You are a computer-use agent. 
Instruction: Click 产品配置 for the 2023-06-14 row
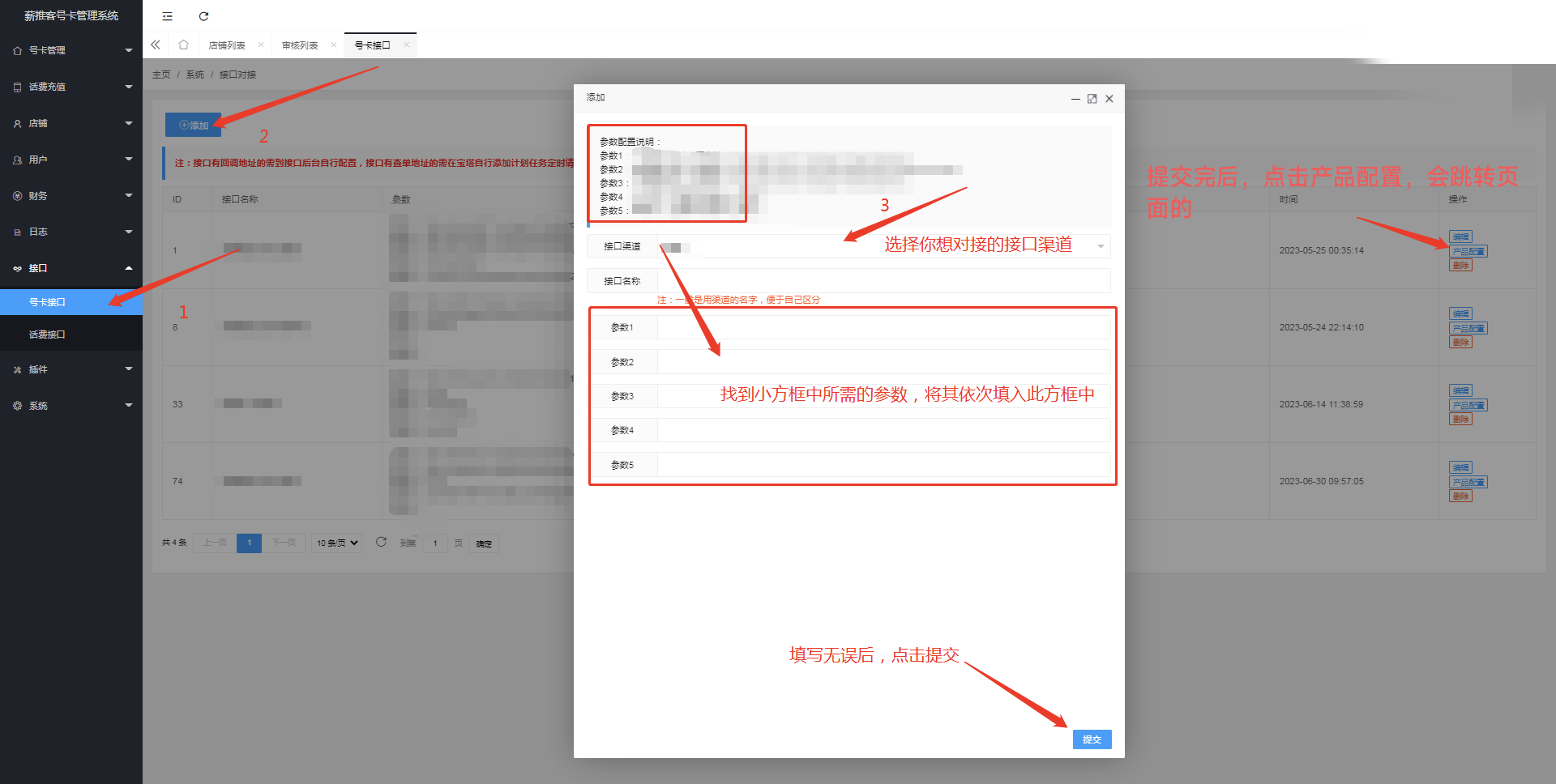[1468, 405]
